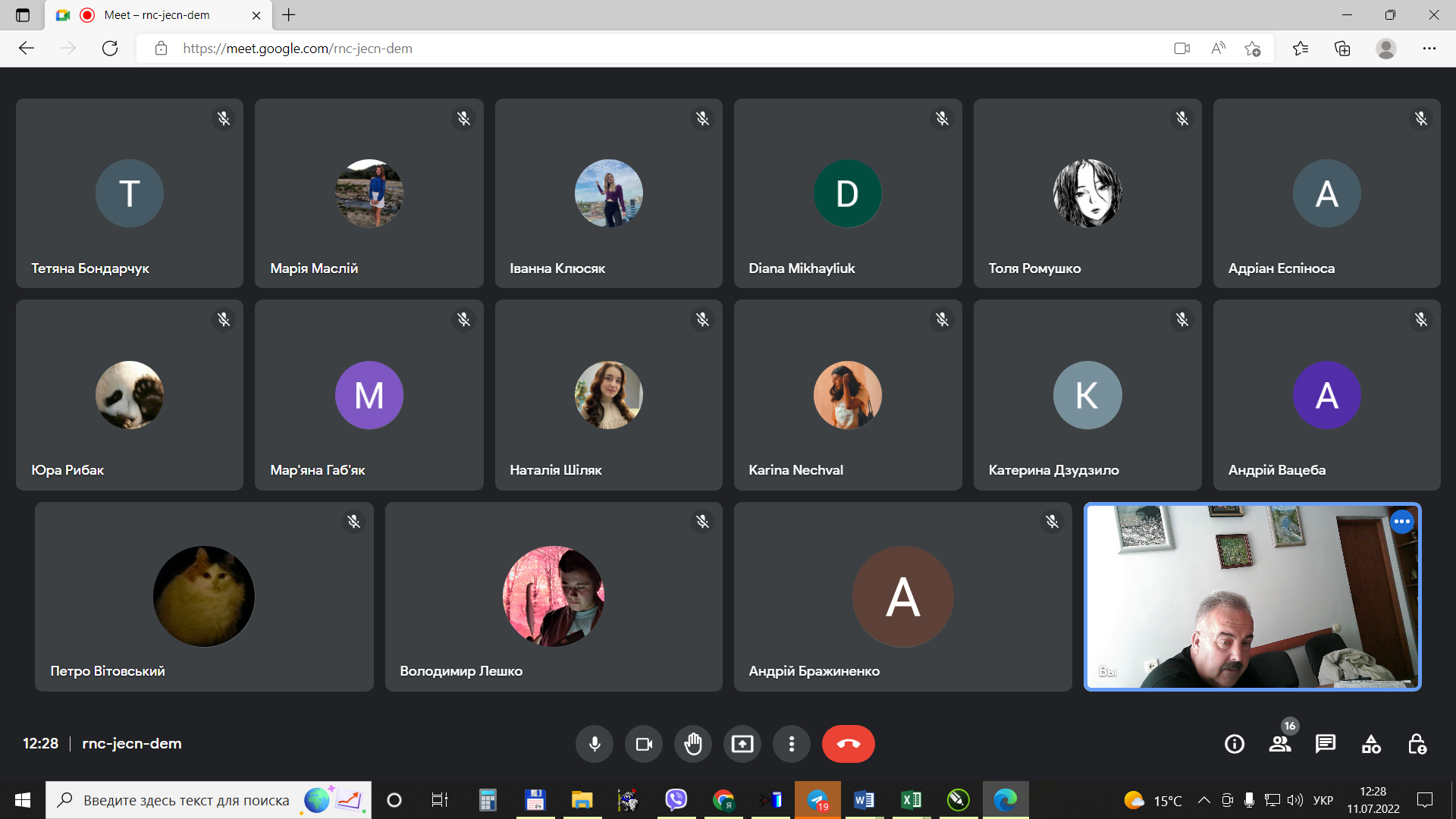Show the participants list with 16 badge
Viewport: 1456px width, 819px height.
(x=1280, y=744)
